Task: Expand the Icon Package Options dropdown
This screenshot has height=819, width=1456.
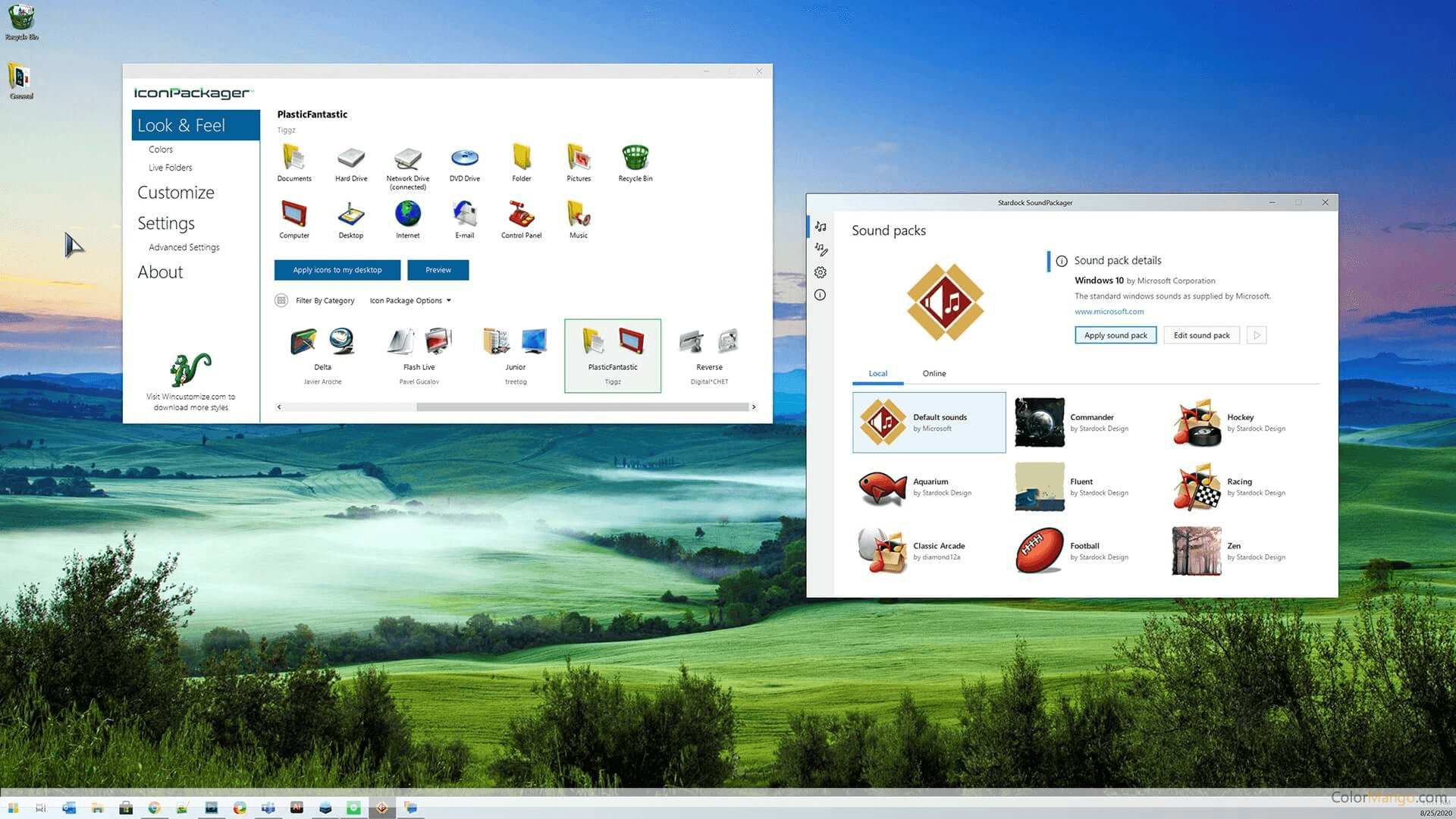Action: pyautogui.click(x=410, y=300)
